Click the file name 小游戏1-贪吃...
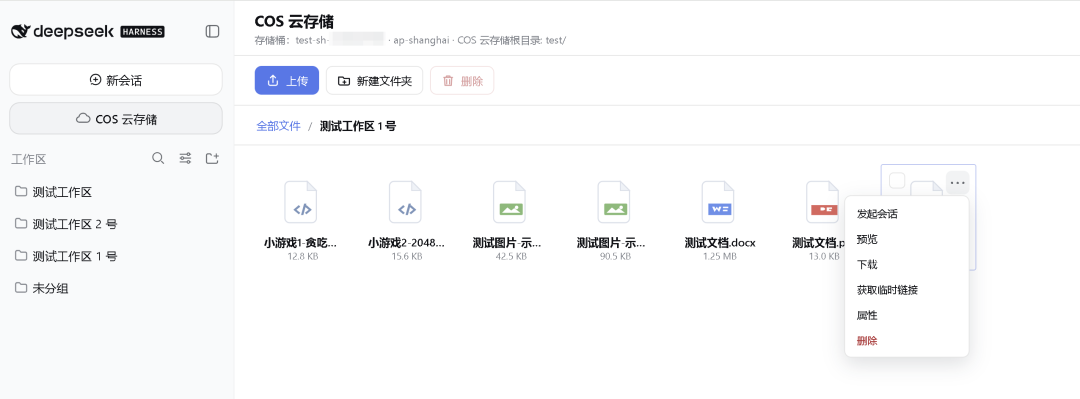Image resolution: width=1080 pixels, height=399 pixels. [x=300, y=243]
